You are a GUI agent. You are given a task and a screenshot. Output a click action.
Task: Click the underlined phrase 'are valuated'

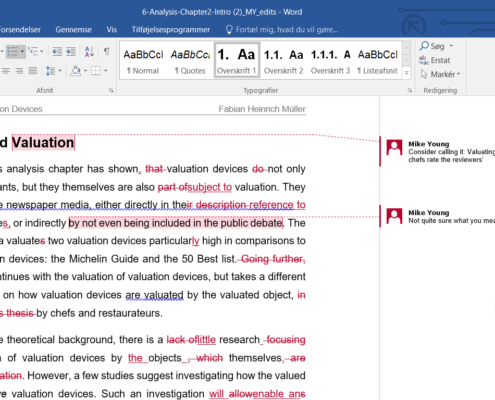pos(154,295)
